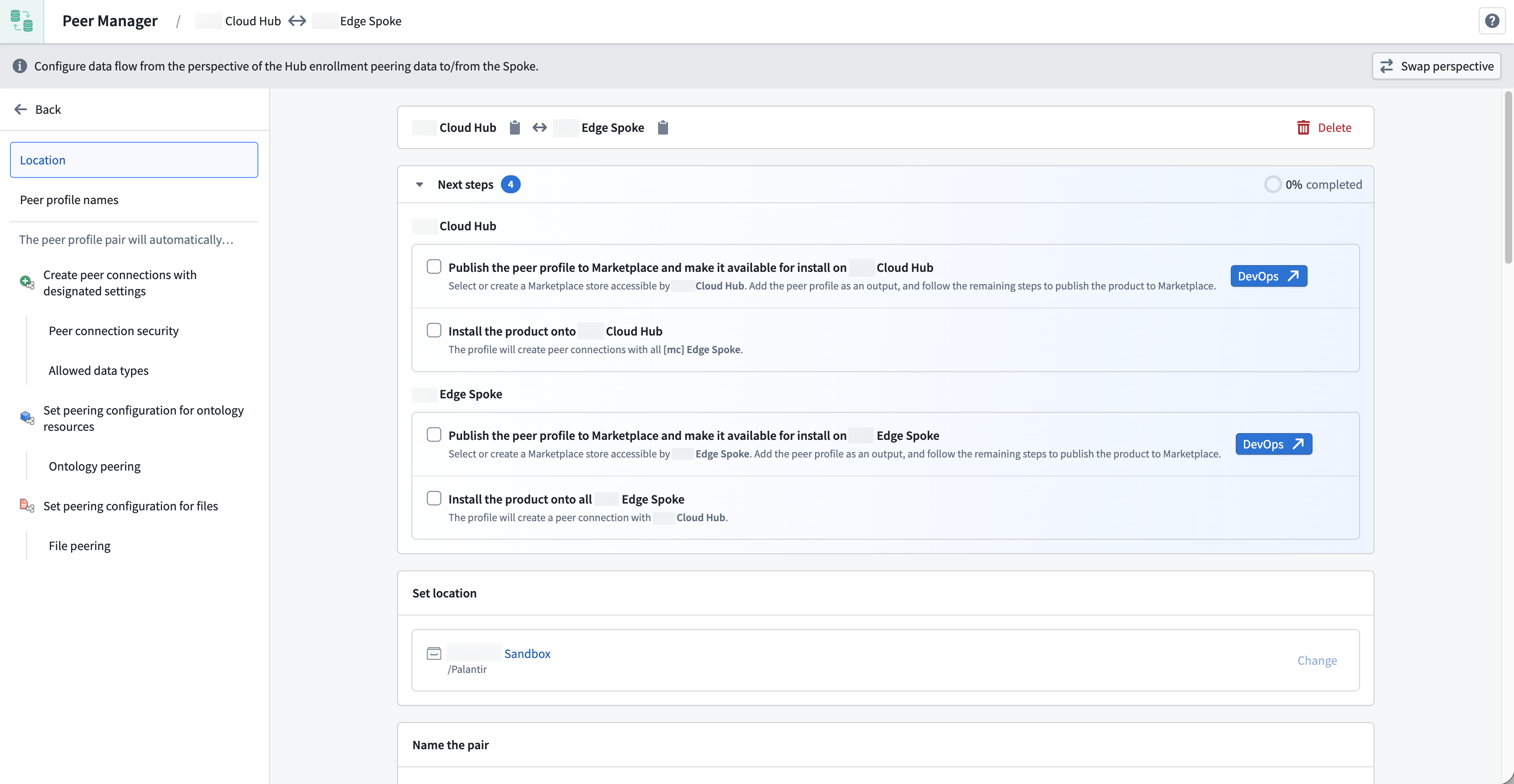The image size is (1514, 784).
Task: Collapse the Next steps section
Action: (420, 185)
